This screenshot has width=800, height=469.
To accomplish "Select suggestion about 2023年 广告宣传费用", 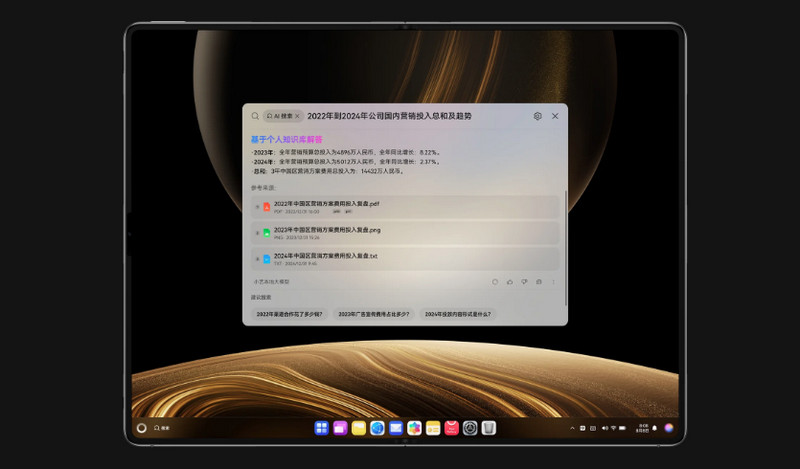I will tap(373, 314).
